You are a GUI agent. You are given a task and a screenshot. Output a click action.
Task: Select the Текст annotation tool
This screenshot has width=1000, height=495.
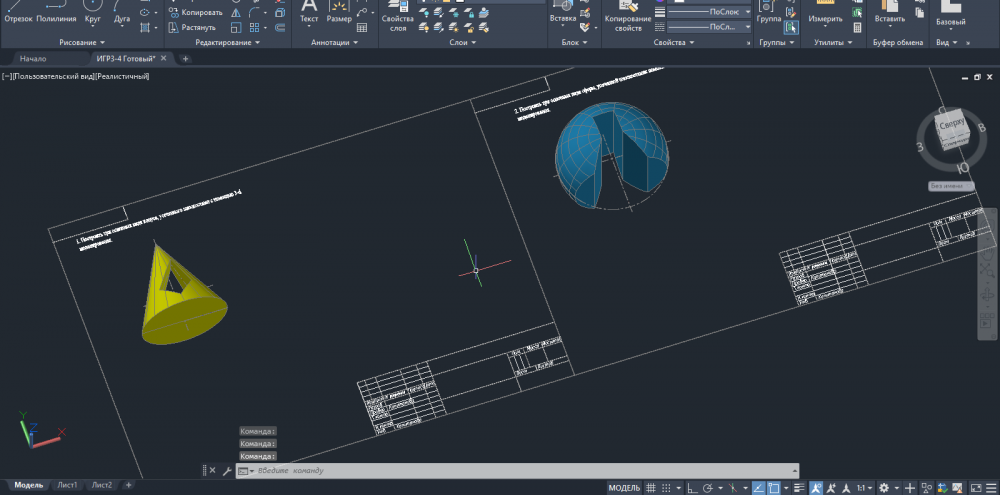(x=309, y=14)
